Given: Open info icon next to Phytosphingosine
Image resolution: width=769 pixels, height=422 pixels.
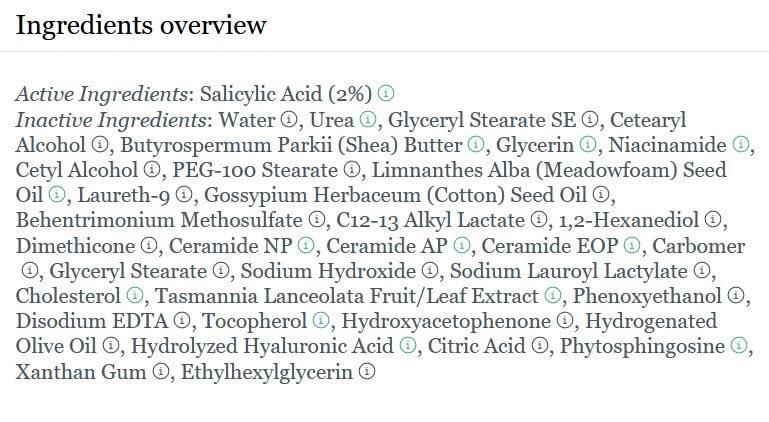Looking at the screenshot, I should (x=739, y=346).
